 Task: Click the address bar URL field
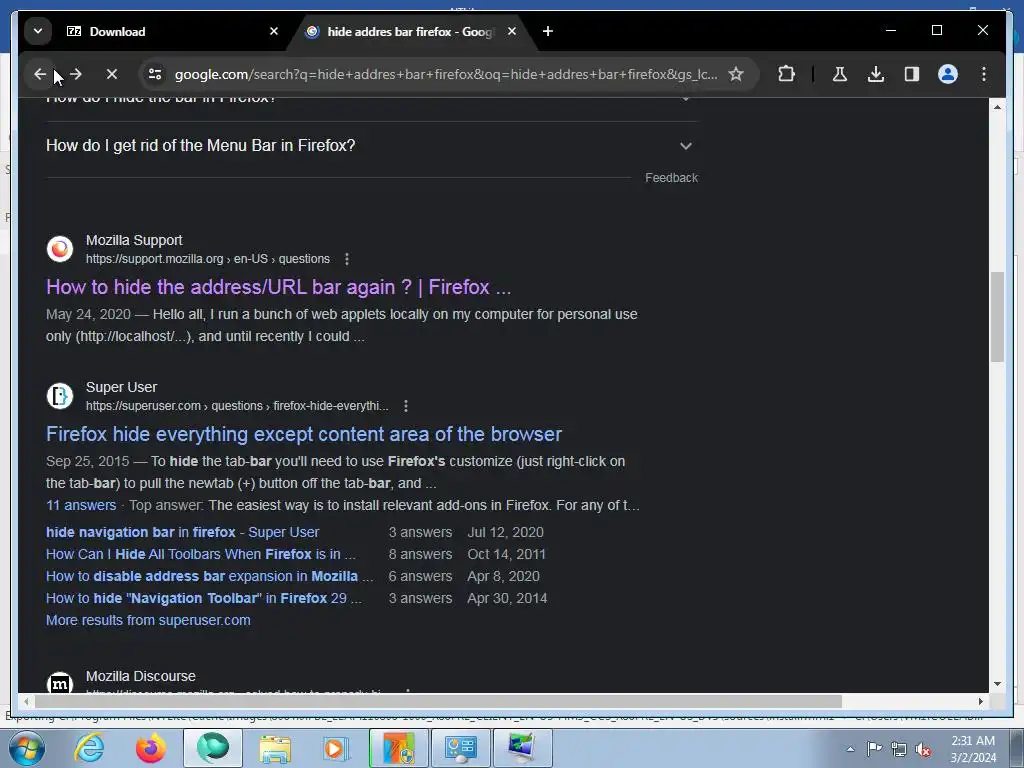446,74
